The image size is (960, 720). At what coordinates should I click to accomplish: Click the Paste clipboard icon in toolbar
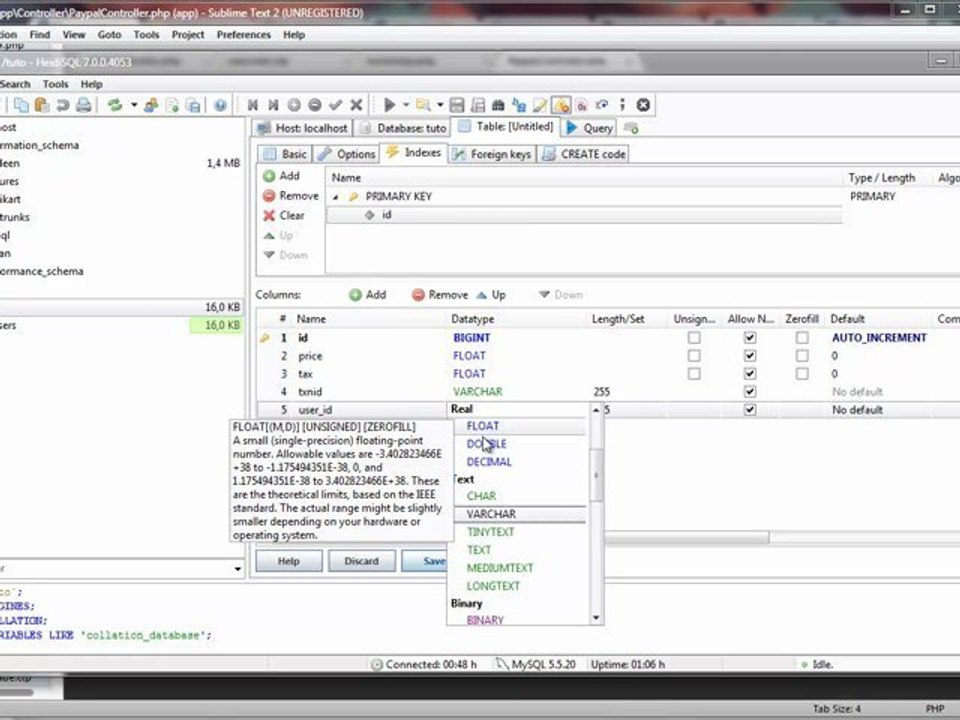[x=42, y=105]
